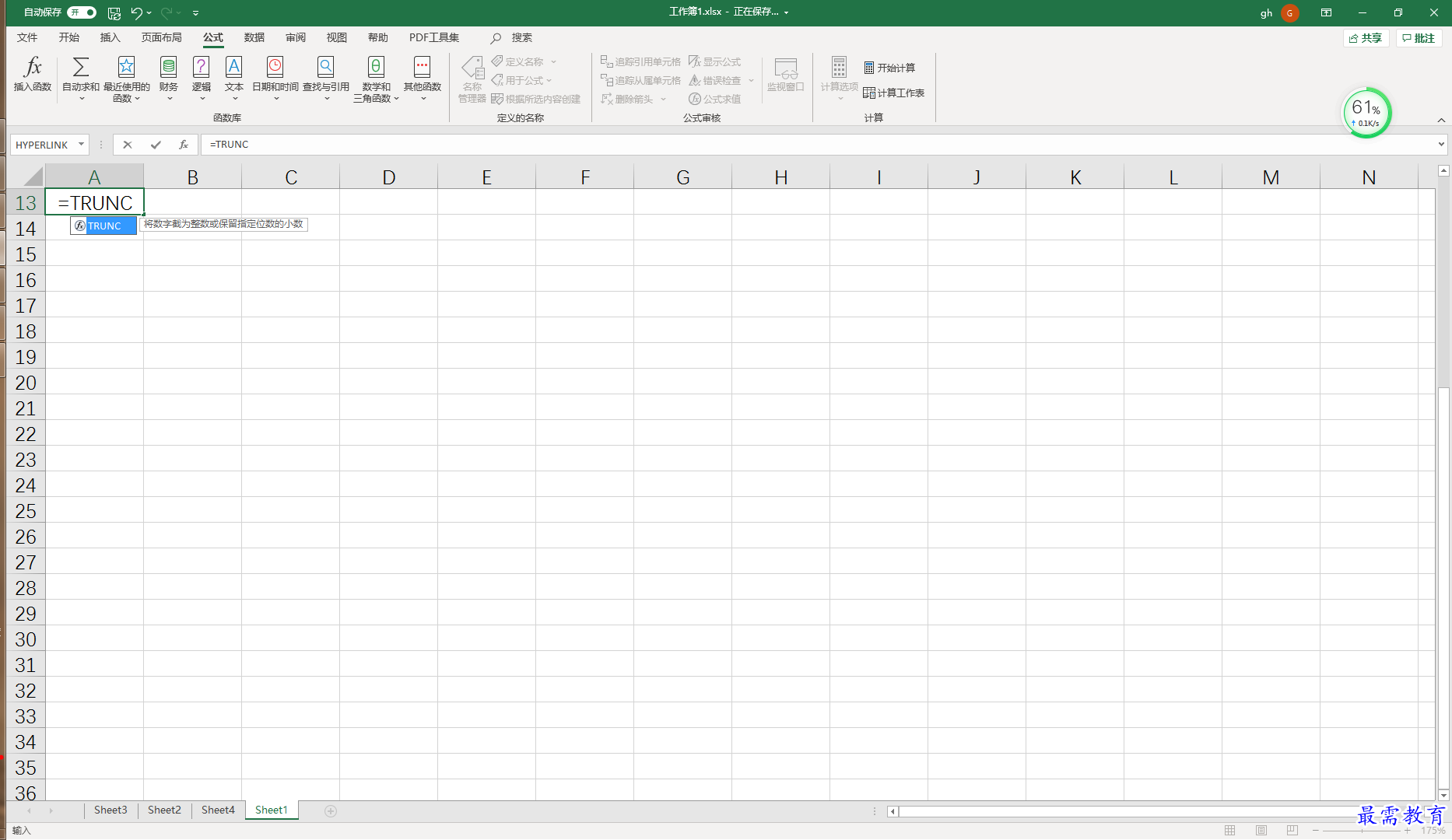Open the Remove Arrows (删除箭头) dropdown arrow
Screen dimensions: 1452x840
pos(663,99)
